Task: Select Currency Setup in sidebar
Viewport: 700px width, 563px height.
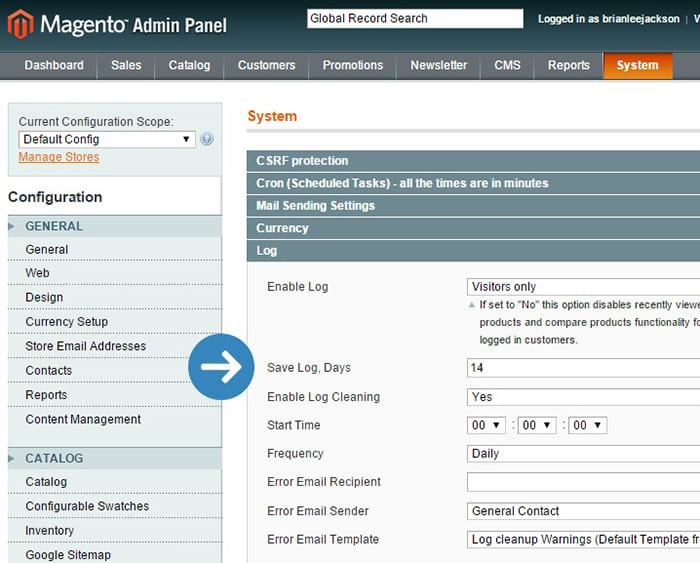Action: (115, 322)
